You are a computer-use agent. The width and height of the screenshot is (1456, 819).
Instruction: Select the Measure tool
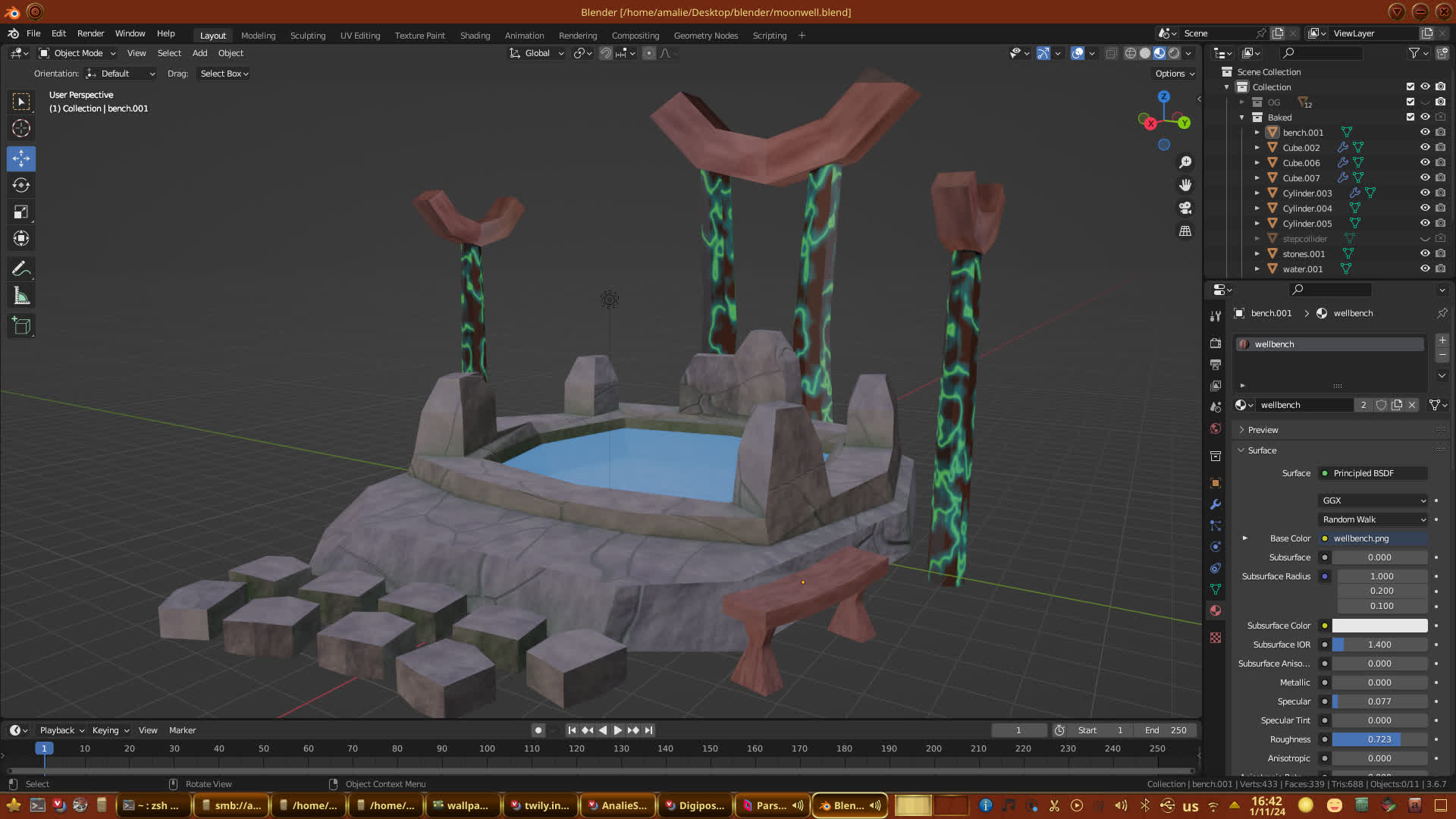[21, 297]
